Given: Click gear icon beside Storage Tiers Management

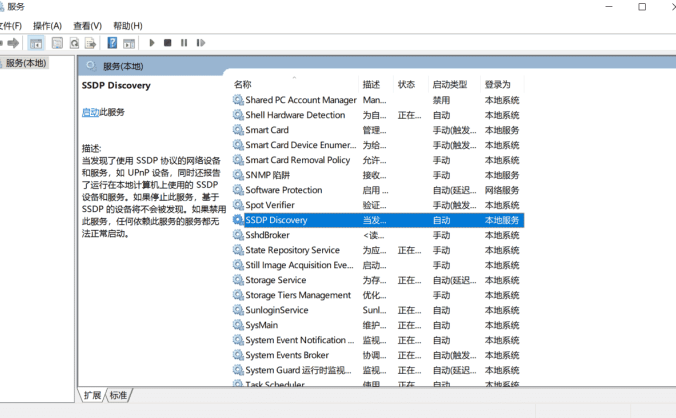Looking at the screenshot, I should pyautogui.click(x=238, y=295).
